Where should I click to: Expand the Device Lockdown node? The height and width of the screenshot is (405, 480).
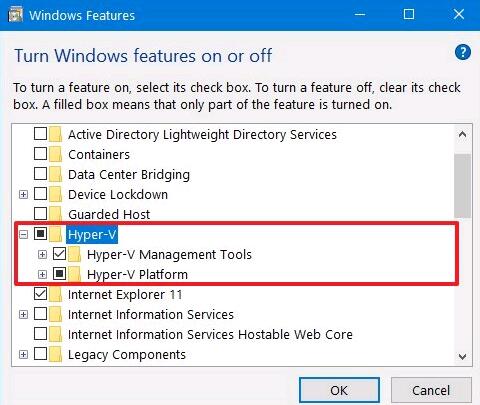(x=23, y=194)
